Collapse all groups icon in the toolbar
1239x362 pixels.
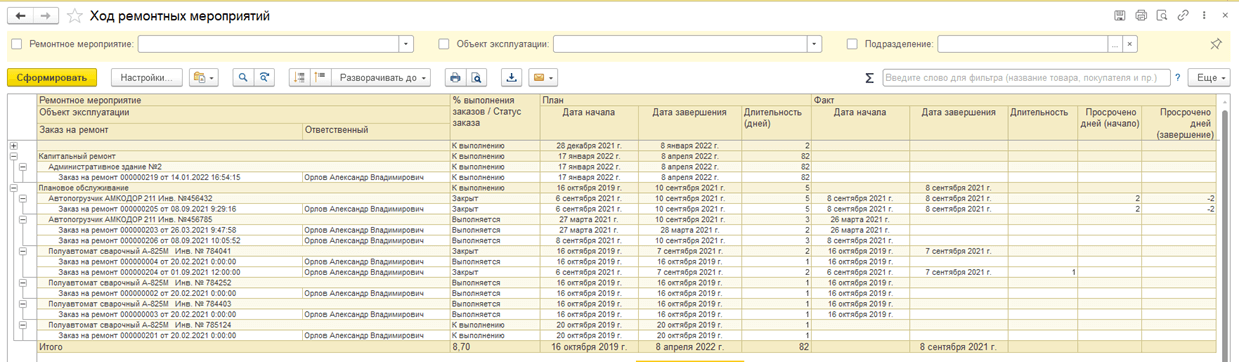[x=299, y=77]
